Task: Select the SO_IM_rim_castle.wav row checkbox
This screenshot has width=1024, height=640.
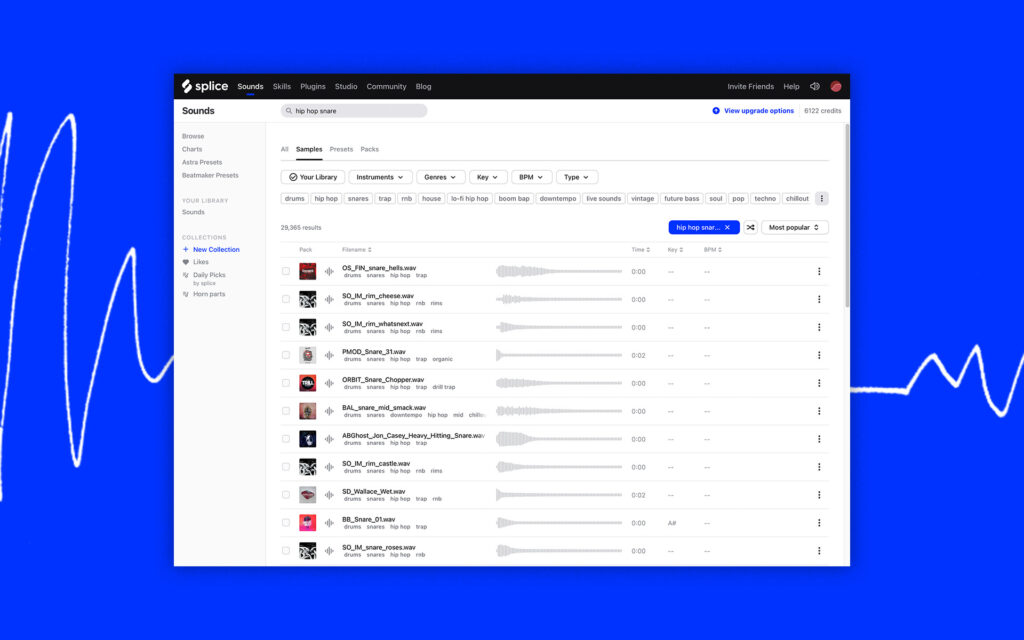Action: tap(284, 467)
